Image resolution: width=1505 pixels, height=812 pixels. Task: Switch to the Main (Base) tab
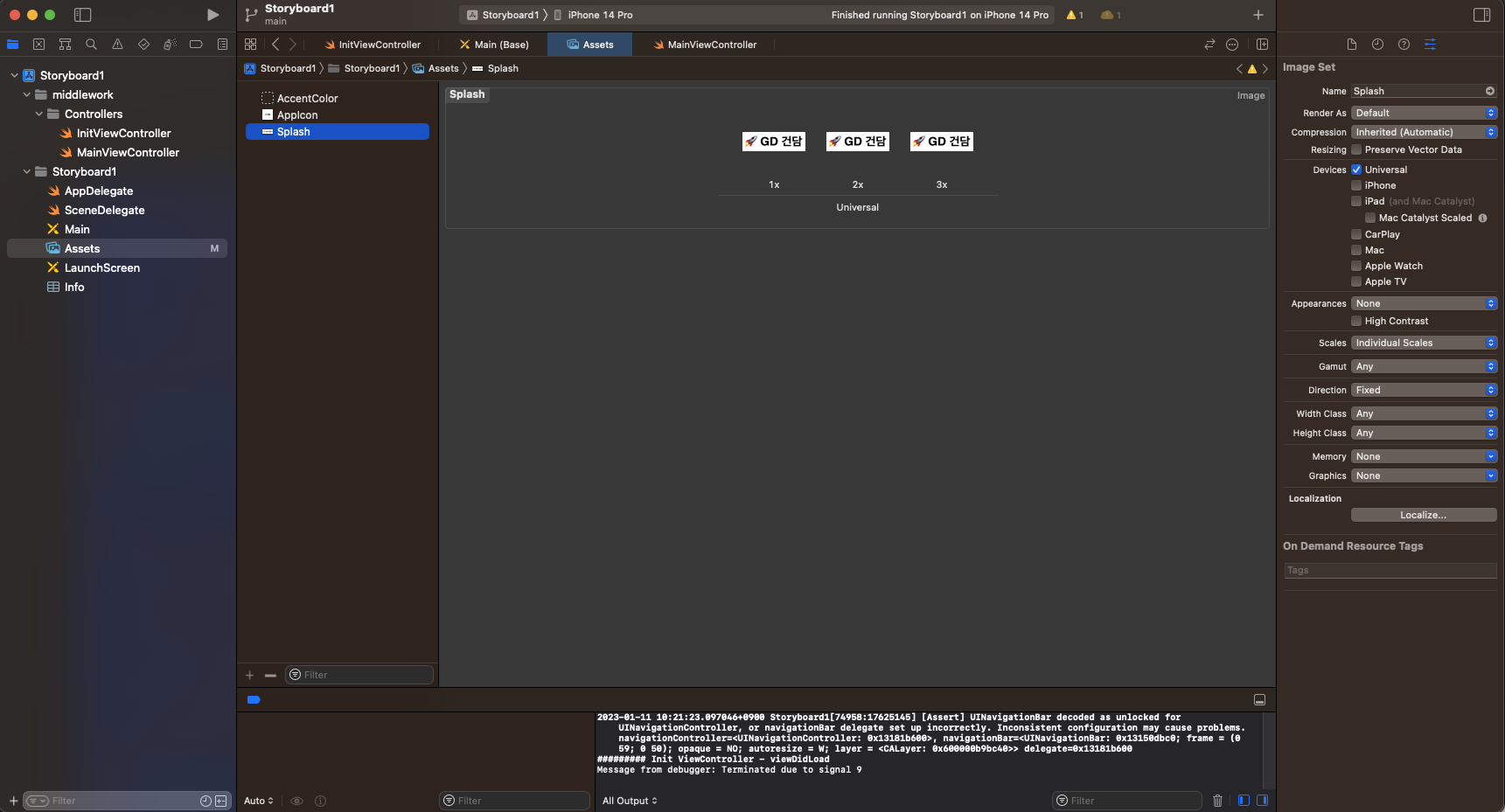[x=494, y=45]
